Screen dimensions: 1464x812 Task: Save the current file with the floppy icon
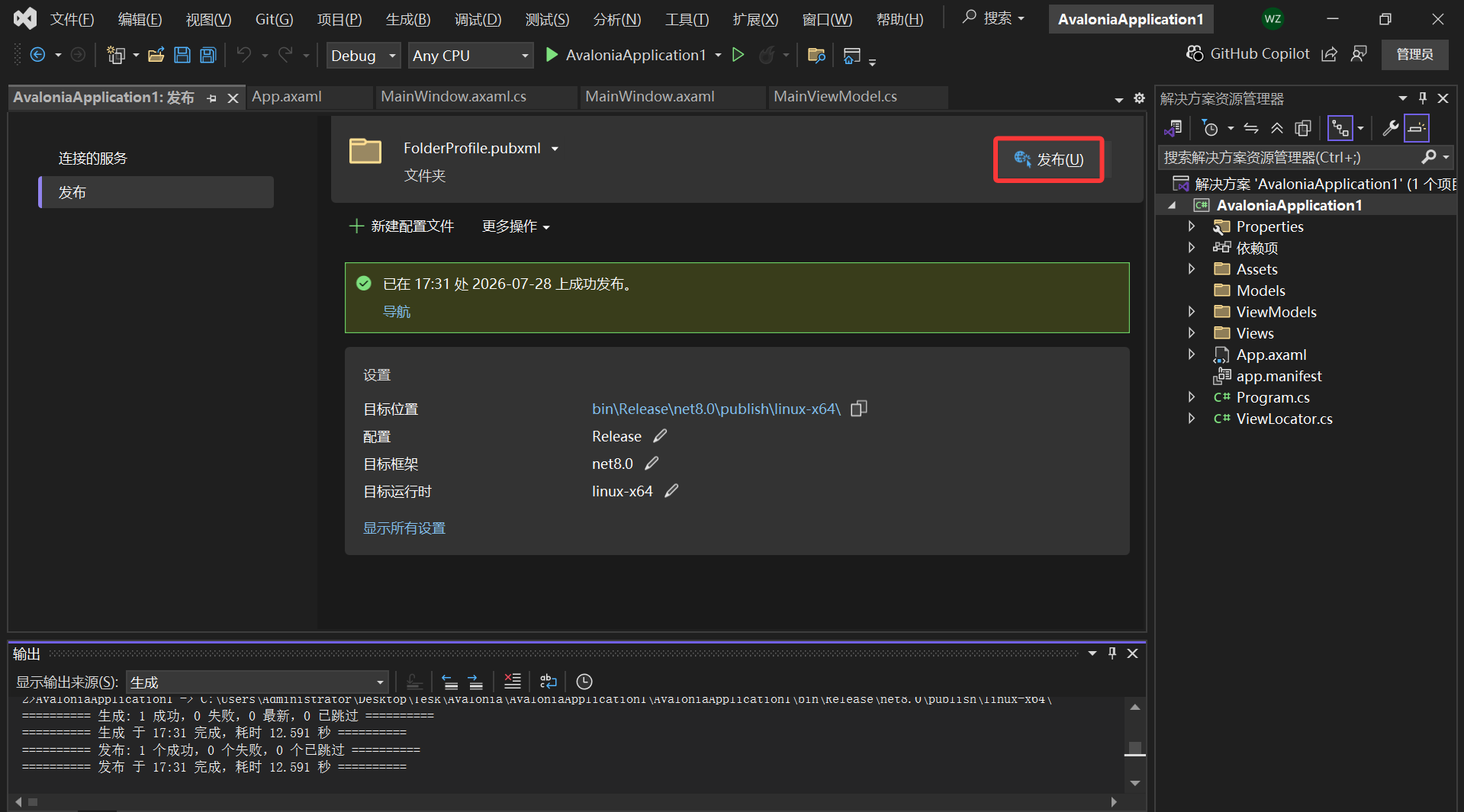182,55
